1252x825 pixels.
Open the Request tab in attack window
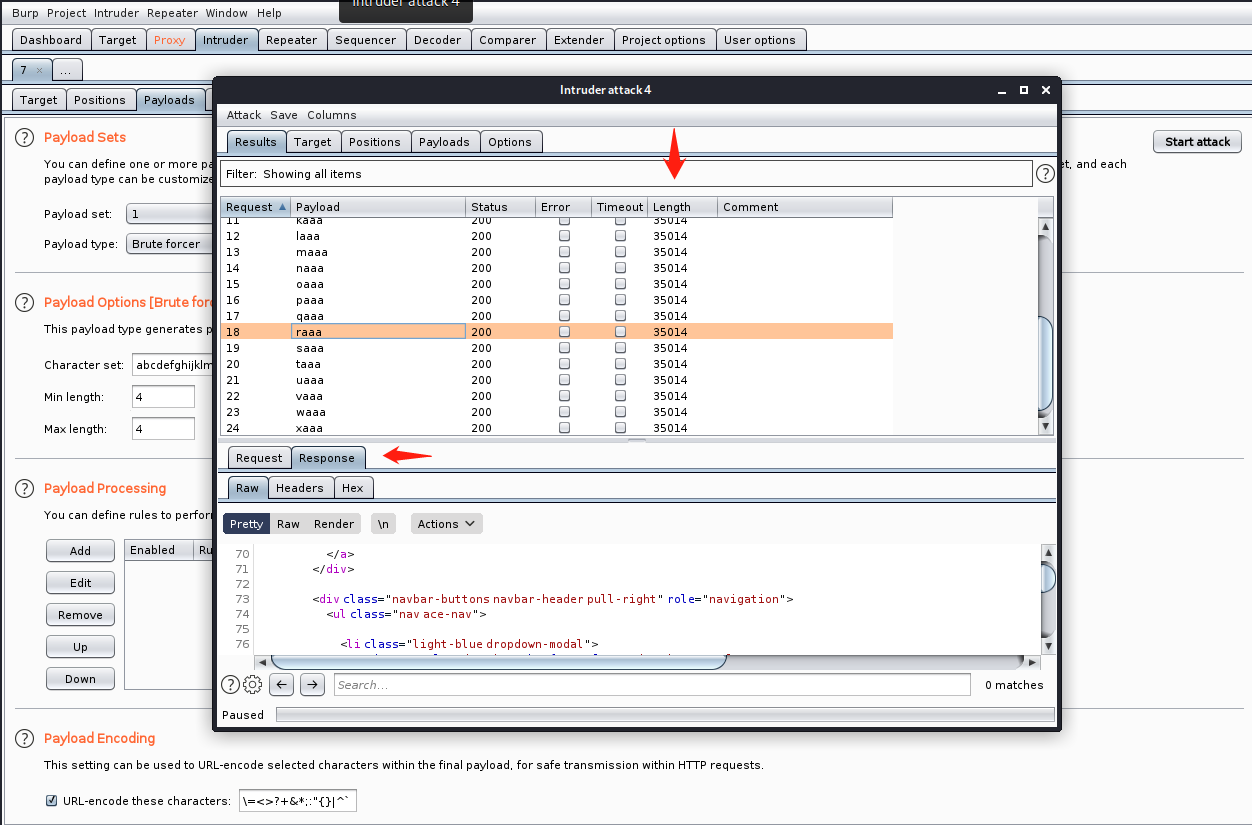[259, 458]
